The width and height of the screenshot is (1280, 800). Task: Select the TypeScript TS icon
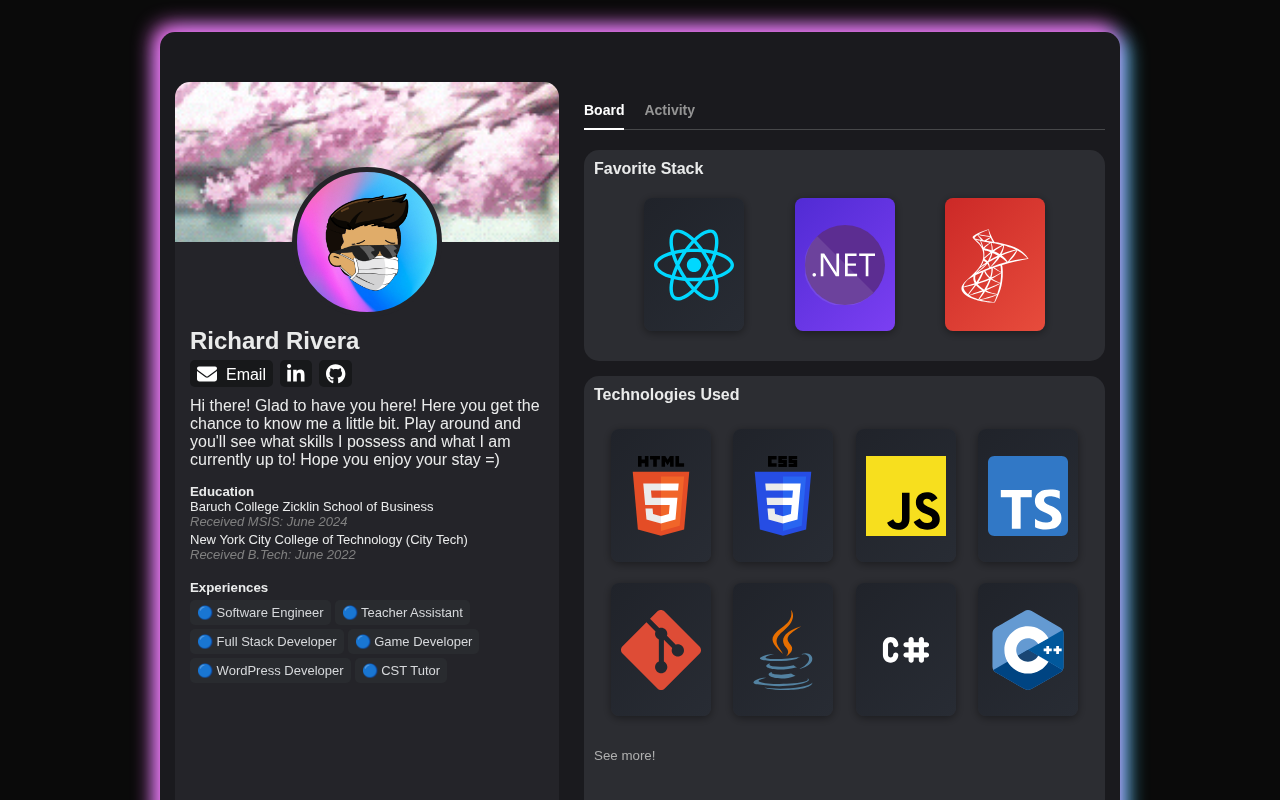coord(1028,496)
